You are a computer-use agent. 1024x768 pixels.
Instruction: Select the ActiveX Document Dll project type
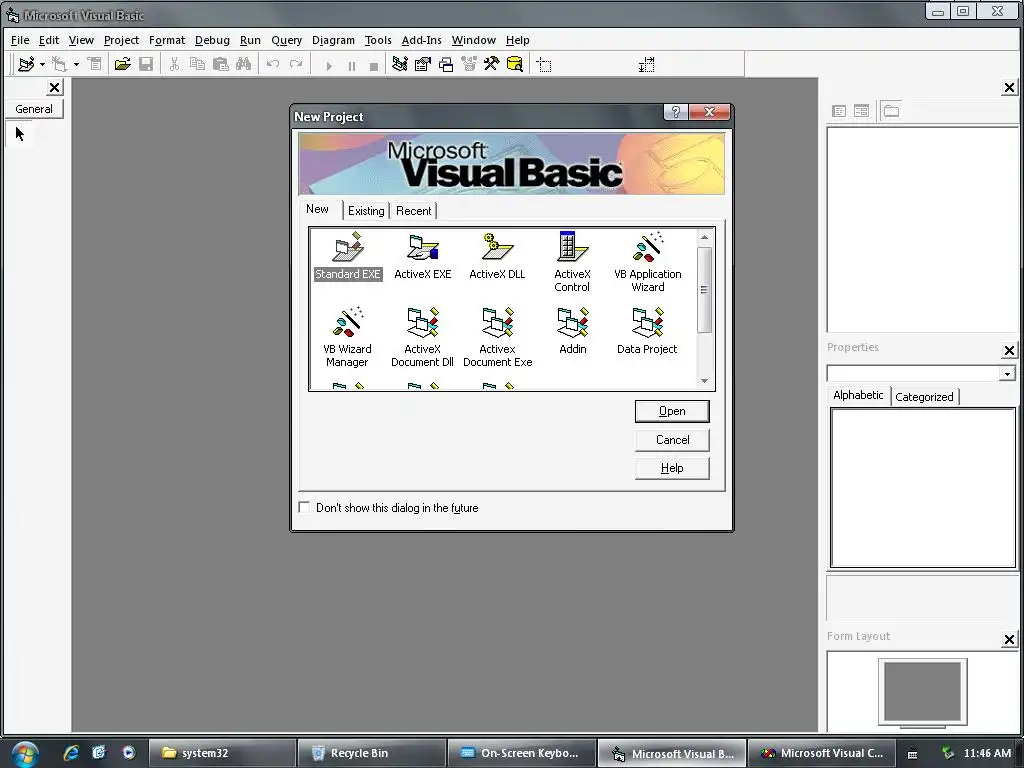pos(423,337)
